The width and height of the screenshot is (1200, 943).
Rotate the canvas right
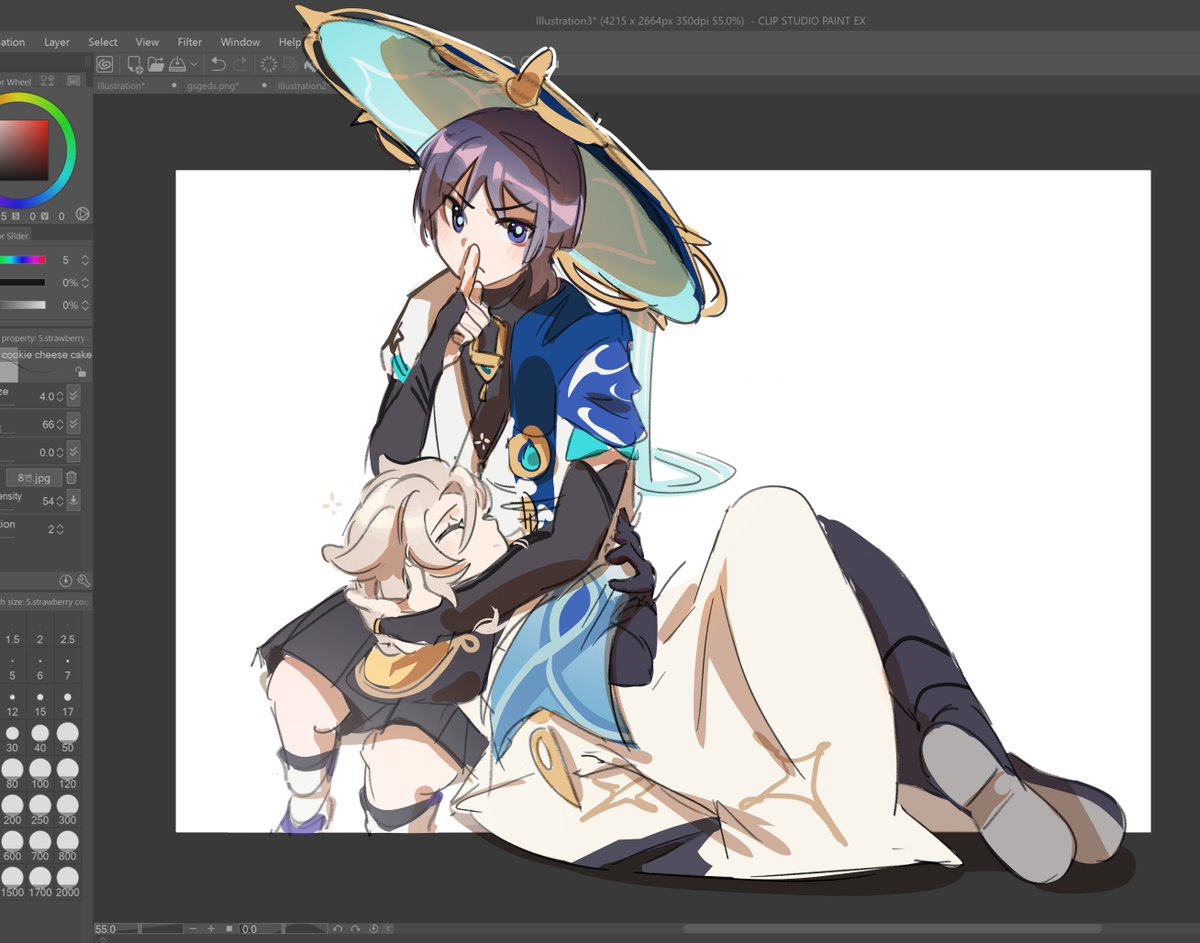[356, 929]
